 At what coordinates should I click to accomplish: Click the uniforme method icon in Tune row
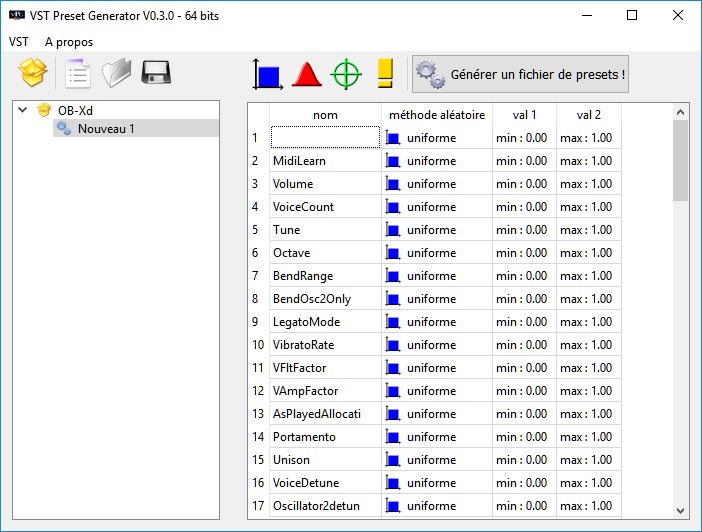click(393, 230)
